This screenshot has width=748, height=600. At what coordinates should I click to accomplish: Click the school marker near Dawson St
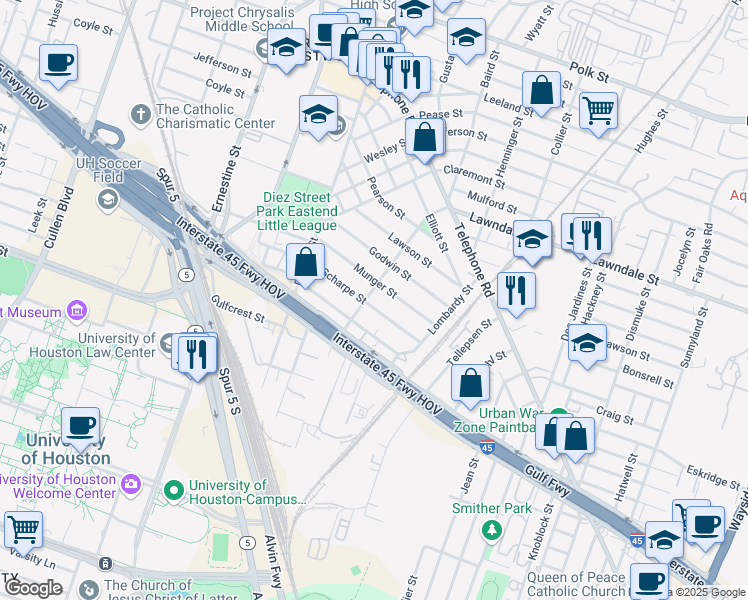tap(588, 346)
